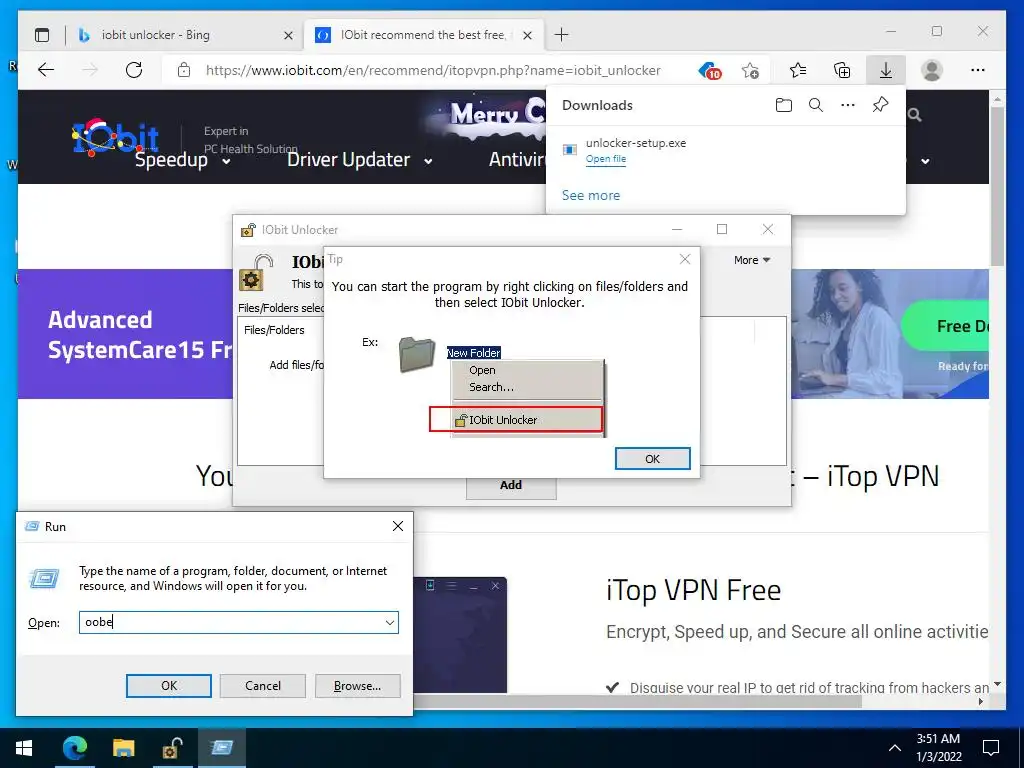This screenshot has width=1024, height=768.
Task: Show hidden tray icons chevron
Action: click(x=895, y=748)
